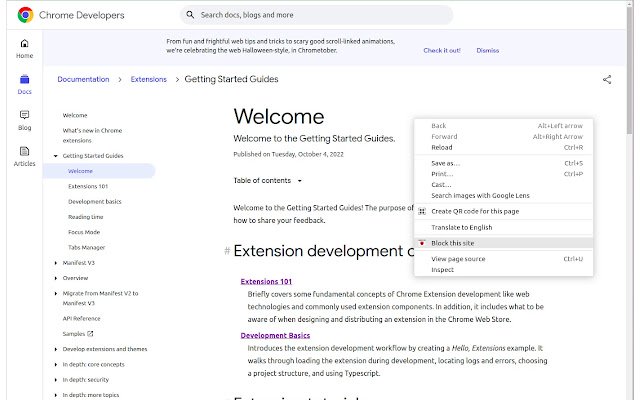640x400 pixels.
Task: Click the Chrome Developers title text
Action: 82,15
